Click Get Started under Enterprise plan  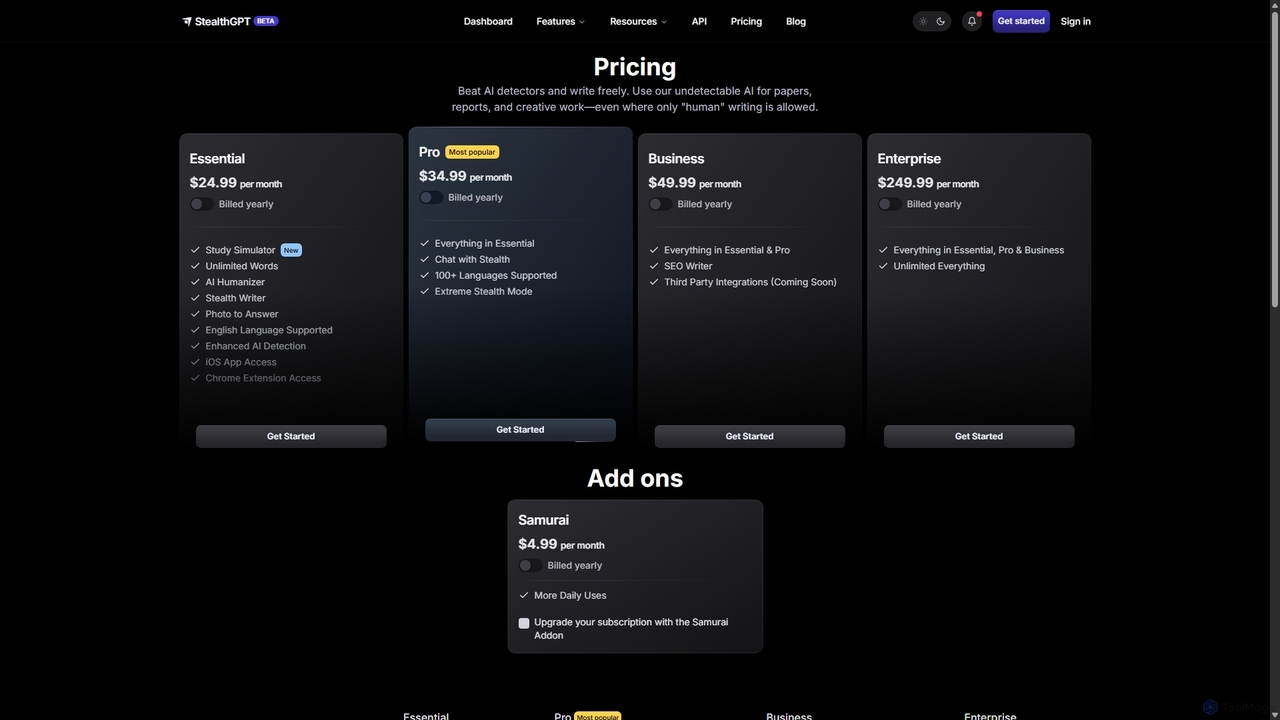click(x=979, y=436)
